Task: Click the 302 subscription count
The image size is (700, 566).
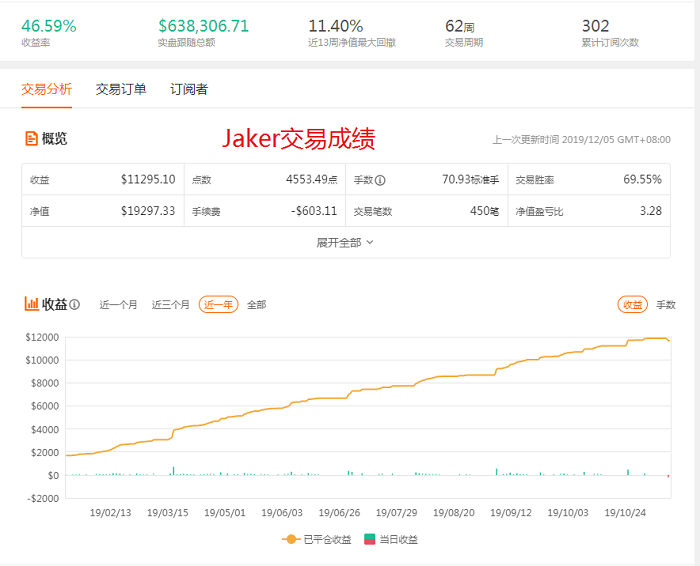Action: [596, 26]
